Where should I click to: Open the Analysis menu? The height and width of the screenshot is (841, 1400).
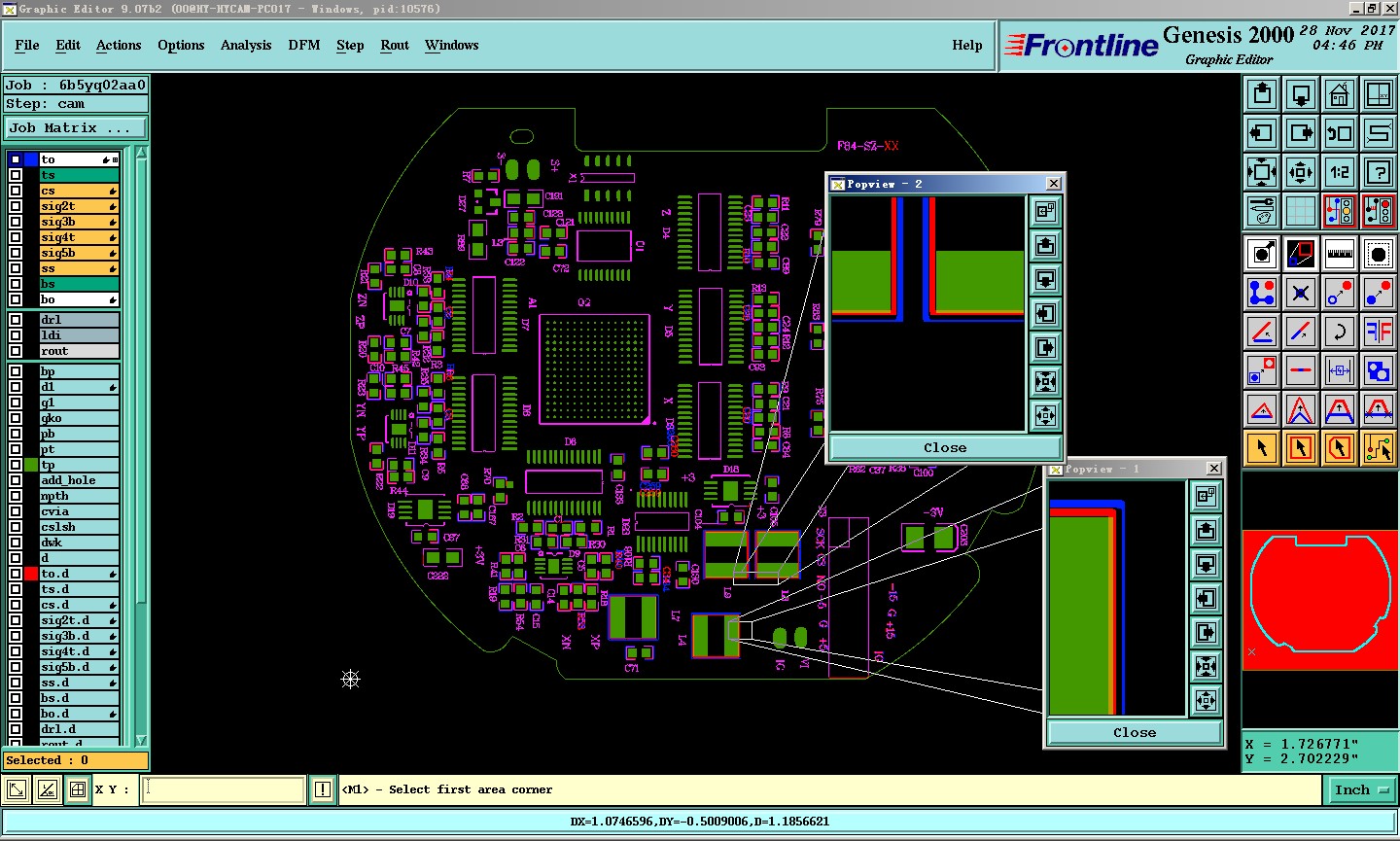(246, 45)
